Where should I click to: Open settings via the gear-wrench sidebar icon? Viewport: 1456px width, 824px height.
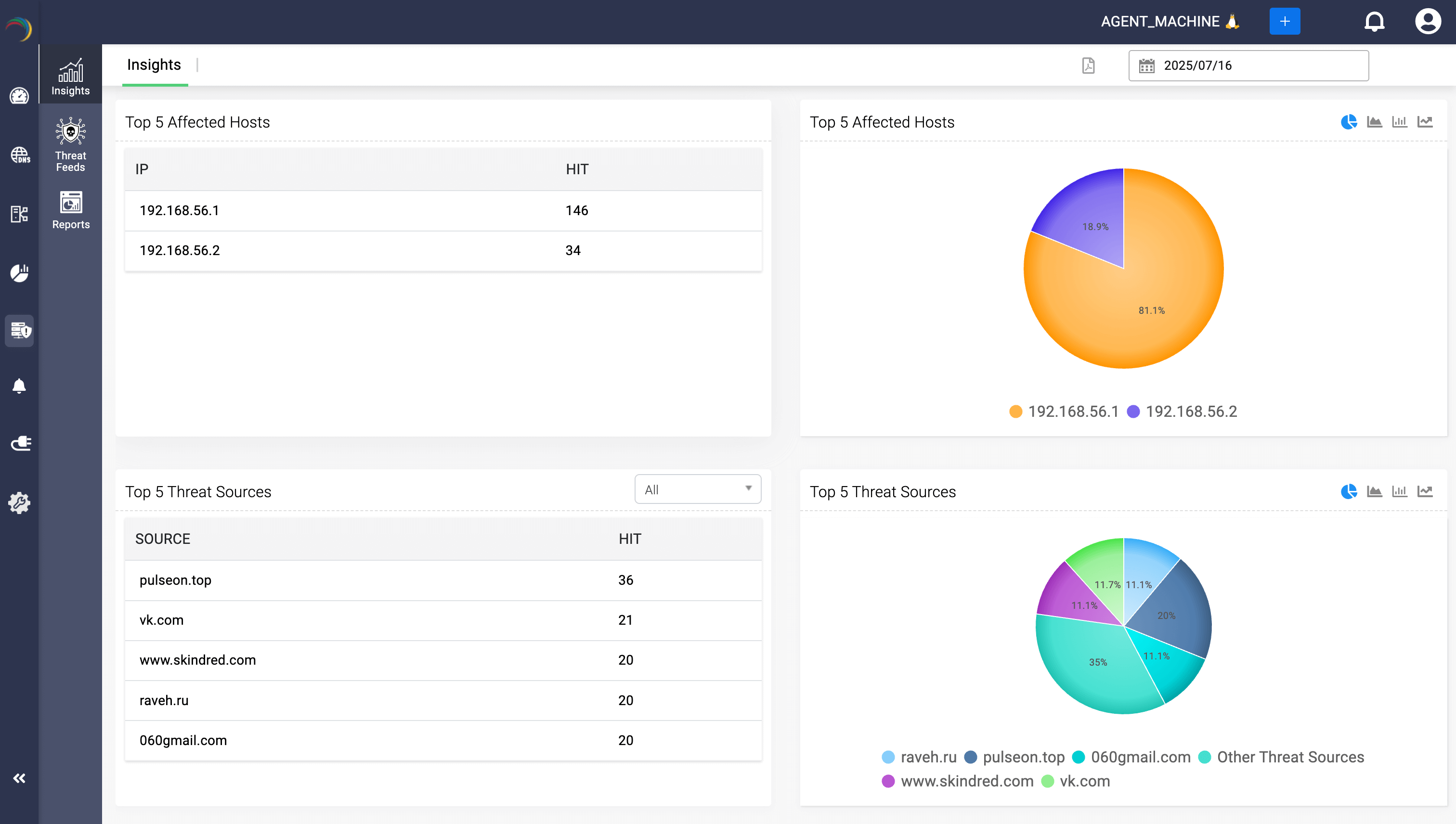pyautogui.click(x=20, y=502)
